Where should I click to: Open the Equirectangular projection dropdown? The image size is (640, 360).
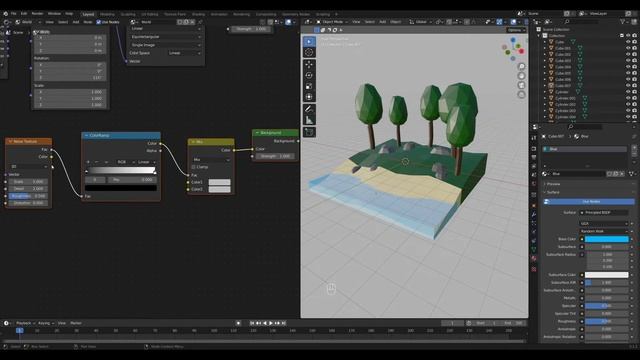click(x=165, y=37)
